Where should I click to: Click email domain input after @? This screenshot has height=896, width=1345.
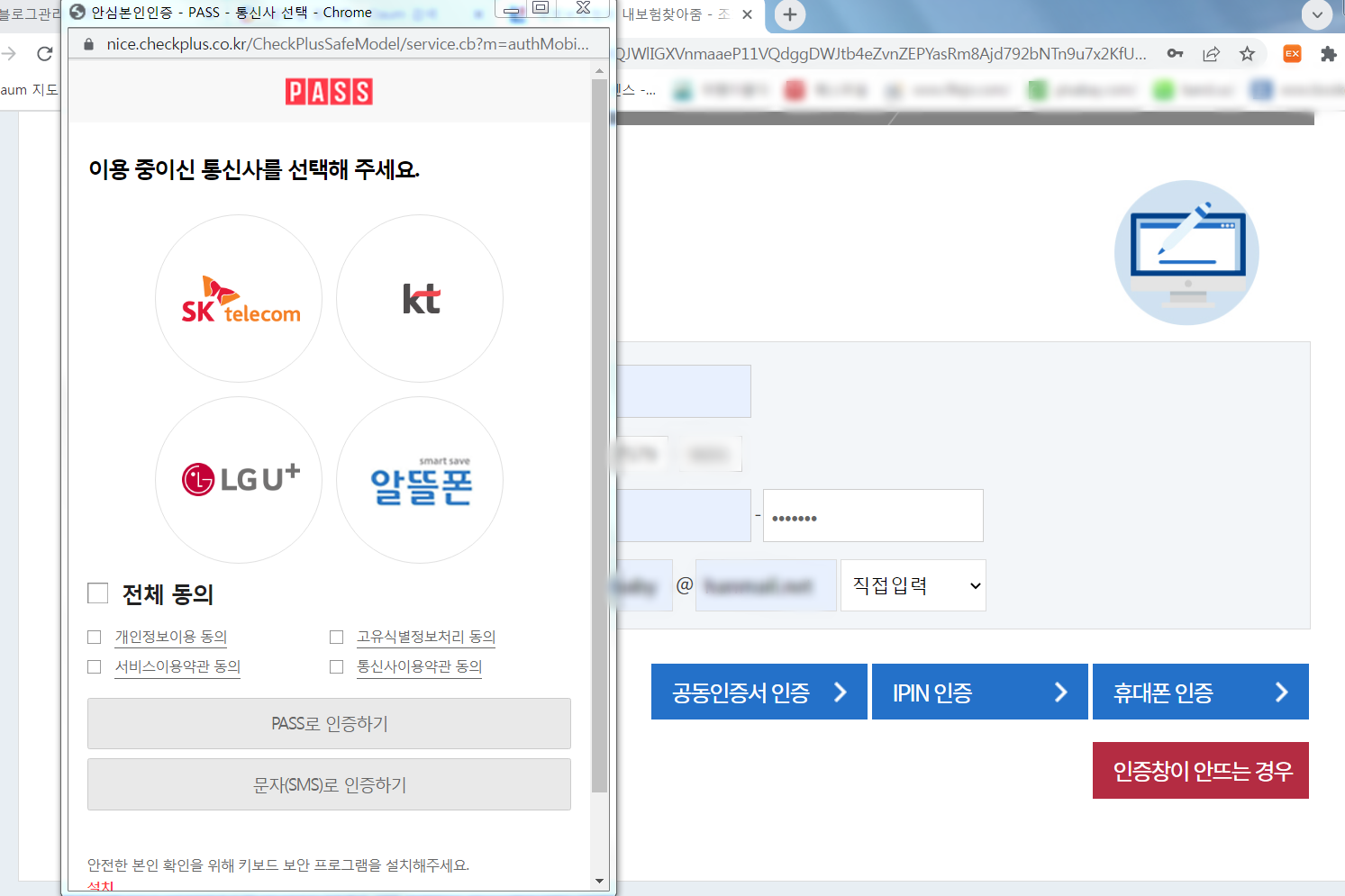coord(766,585)
